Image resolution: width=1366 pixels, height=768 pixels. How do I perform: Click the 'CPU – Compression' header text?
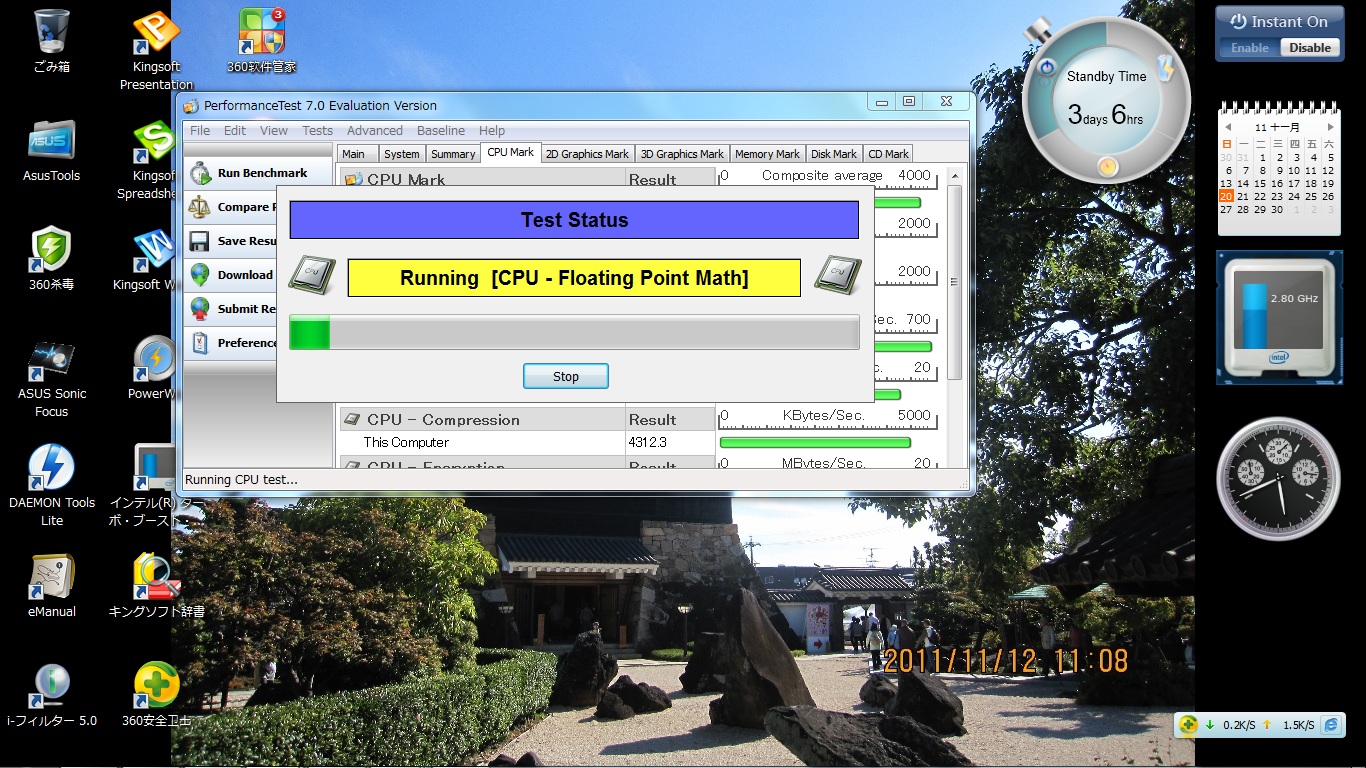[x=443, y=420]
